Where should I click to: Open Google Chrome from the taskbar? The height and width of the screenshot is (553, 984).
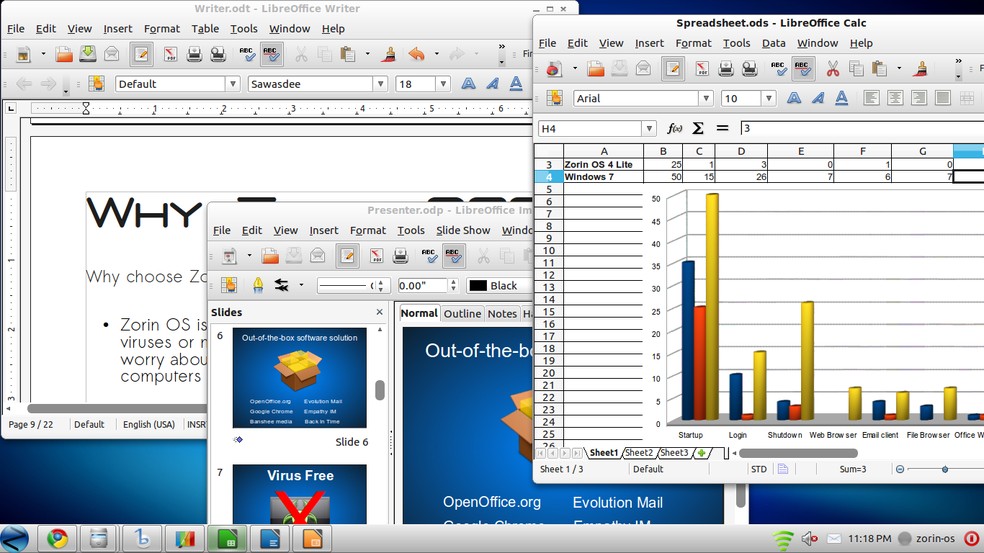[x=57, y=539]
